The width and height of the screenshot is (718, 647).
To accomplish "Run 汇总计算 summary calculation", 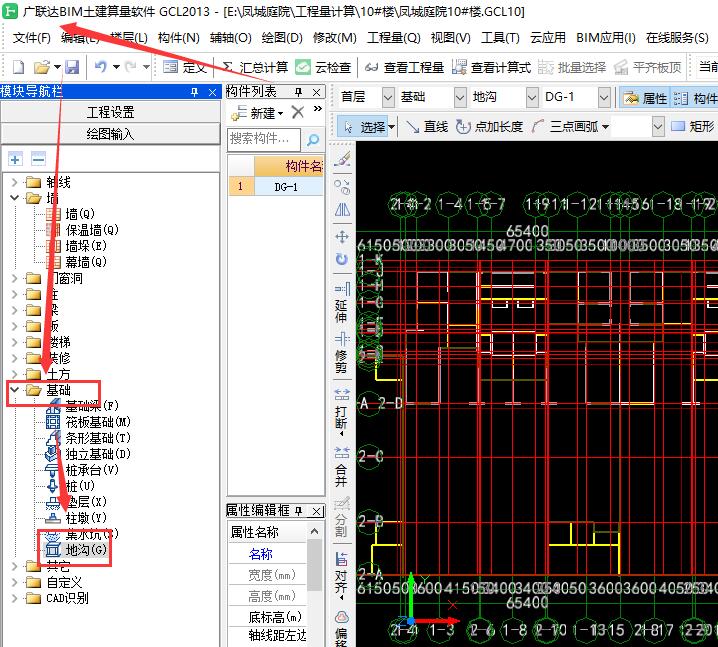I will click(256, 67).
